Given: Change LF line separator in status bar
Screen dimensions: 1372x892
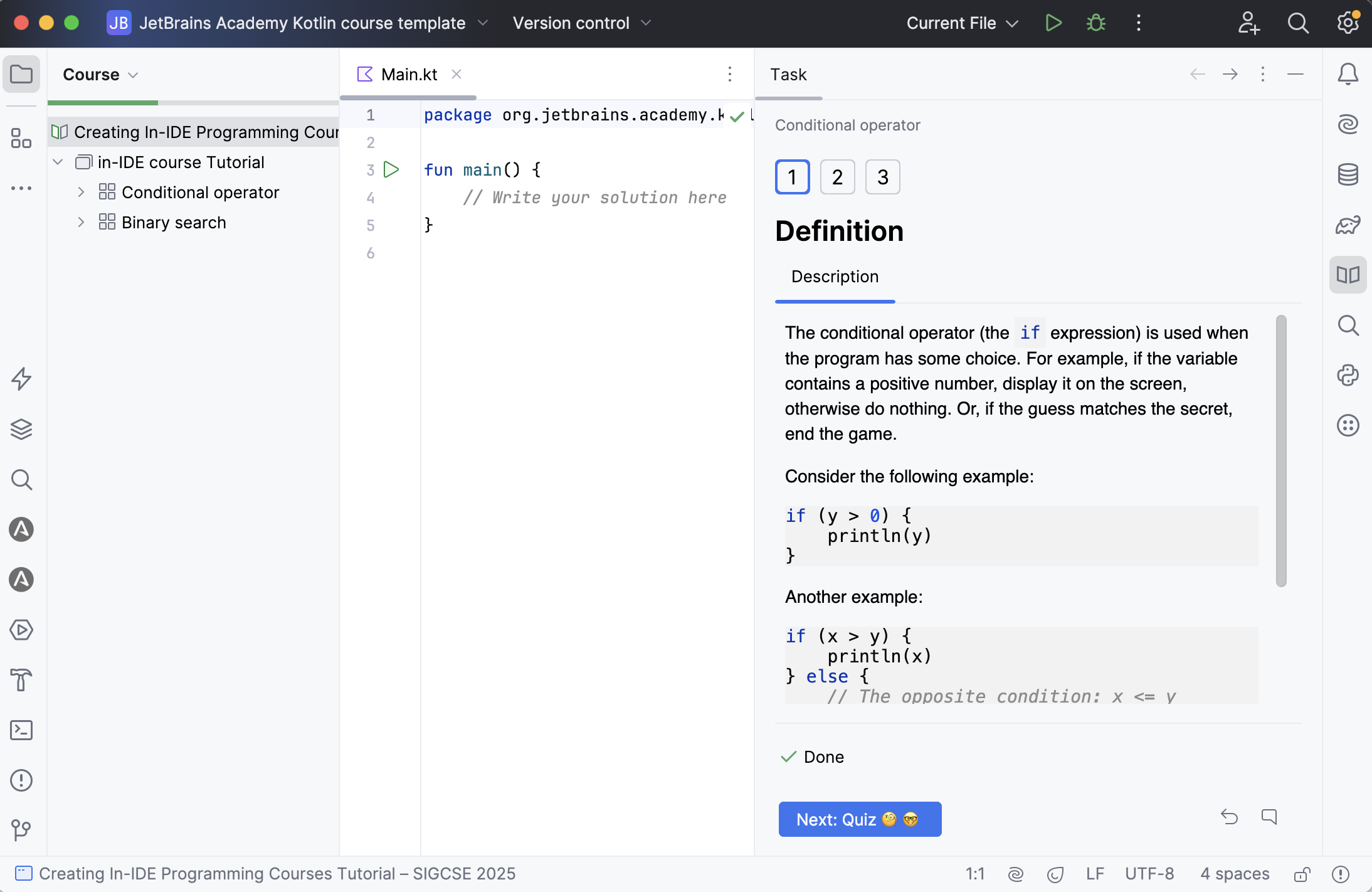Looking at the screenshot, I should point(1095,874).
